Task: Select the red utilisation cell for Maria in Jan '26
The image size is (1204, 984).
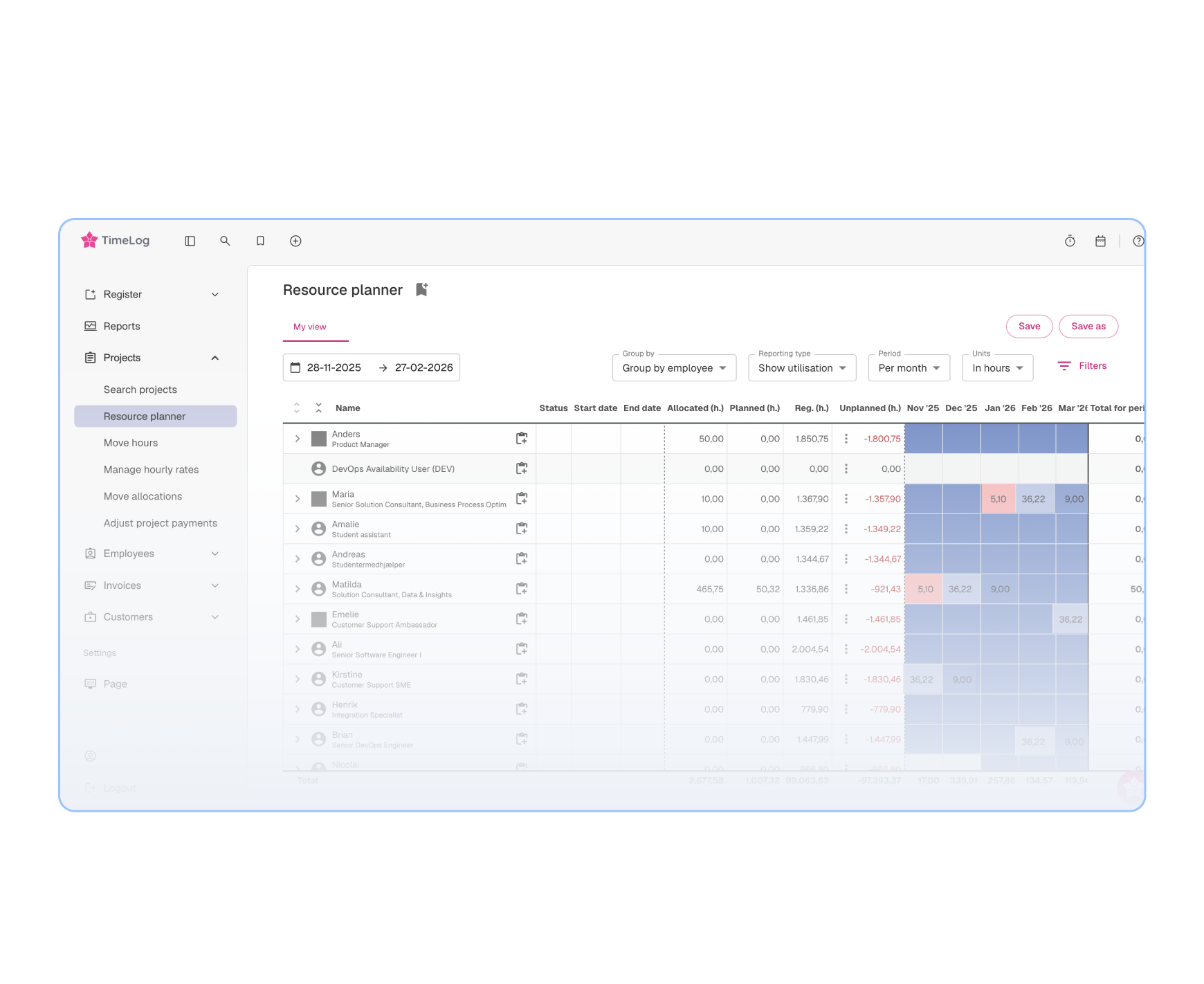Action: [998, 498]
